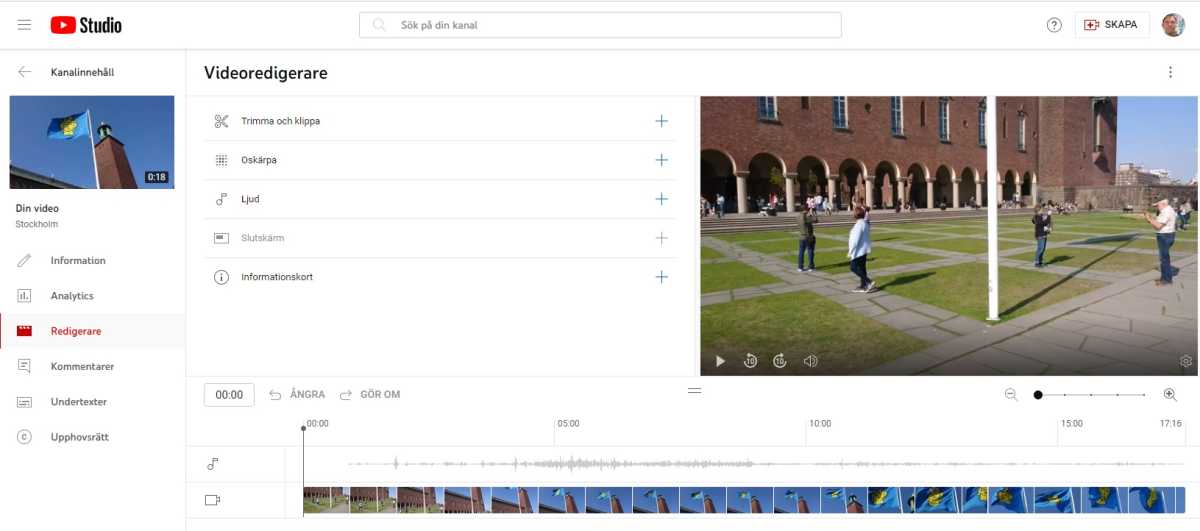Add Oskärpa blur with plus
This screenshot has height=531, width=1200.
pos(661,160)
